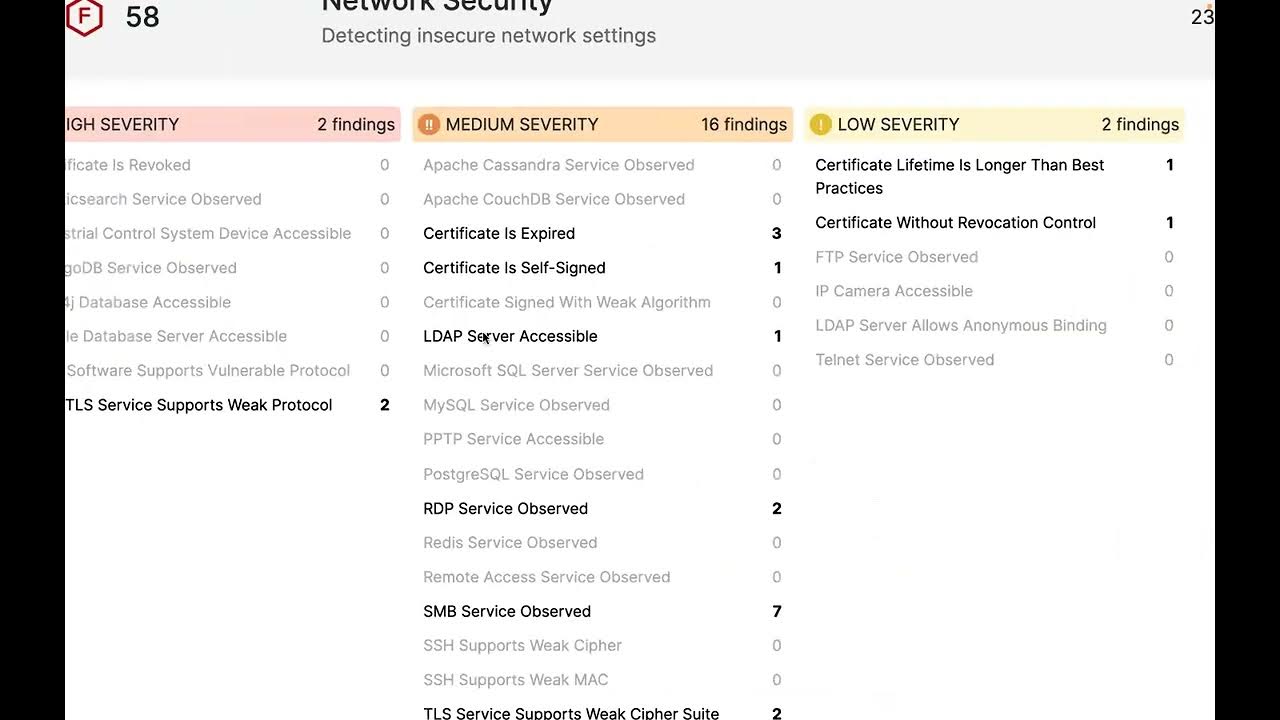1280x720 pixels.
Task: Select PostgreSQL Service Observed row
Action: [602, 474]
